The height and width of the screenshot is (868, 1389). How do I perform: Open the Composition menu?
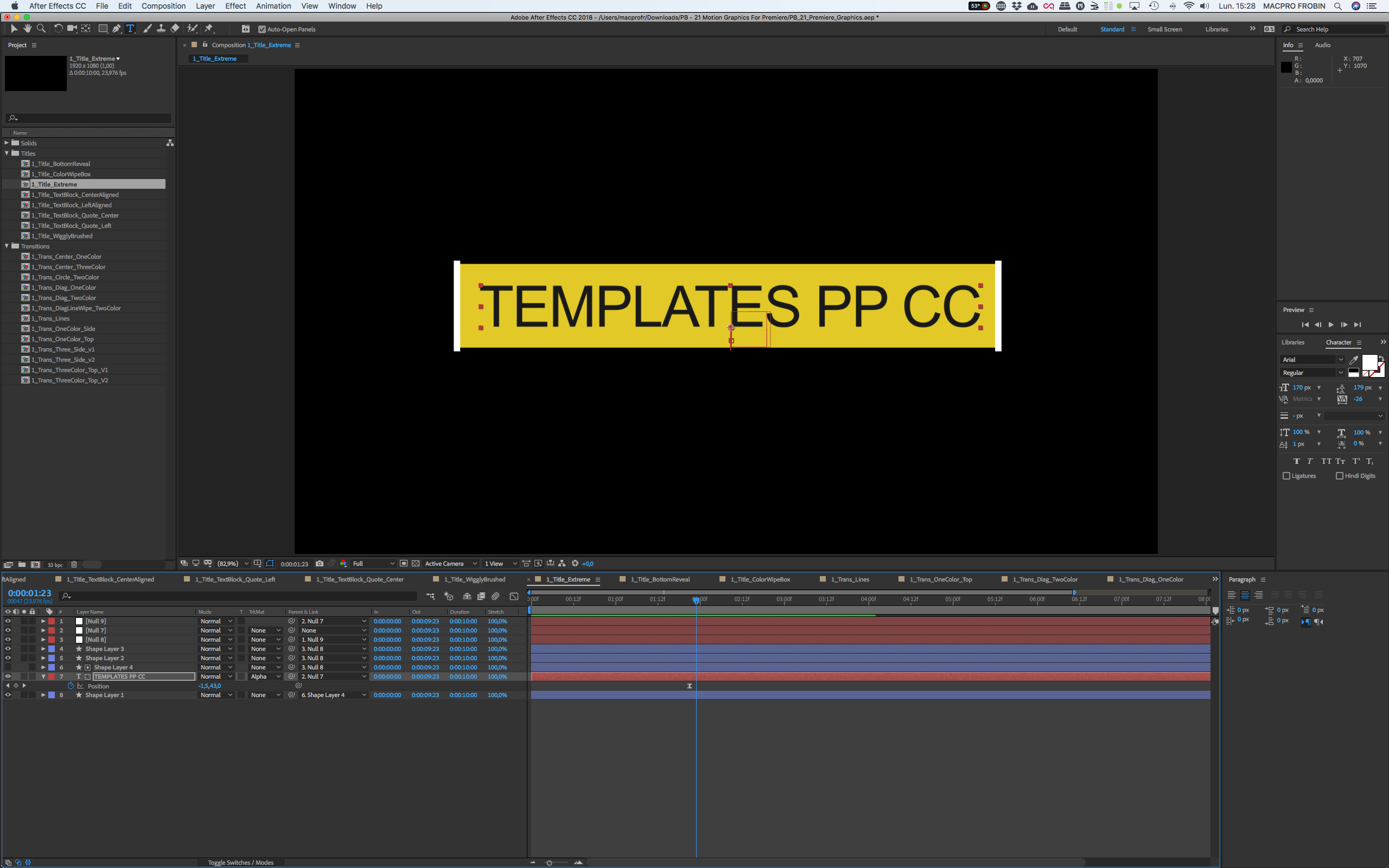[163, 7]
